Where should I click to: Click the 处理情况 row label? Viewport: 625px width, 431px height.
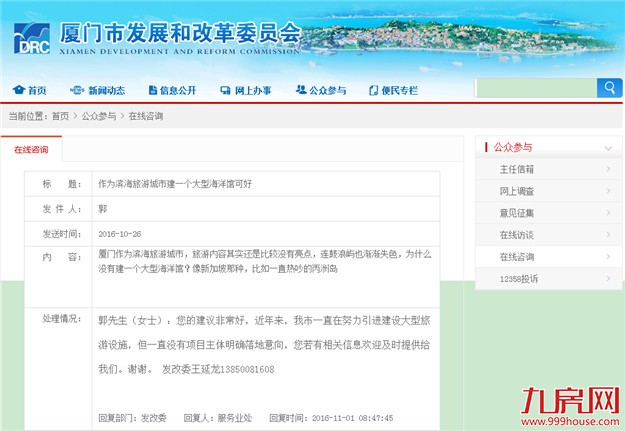62,319
